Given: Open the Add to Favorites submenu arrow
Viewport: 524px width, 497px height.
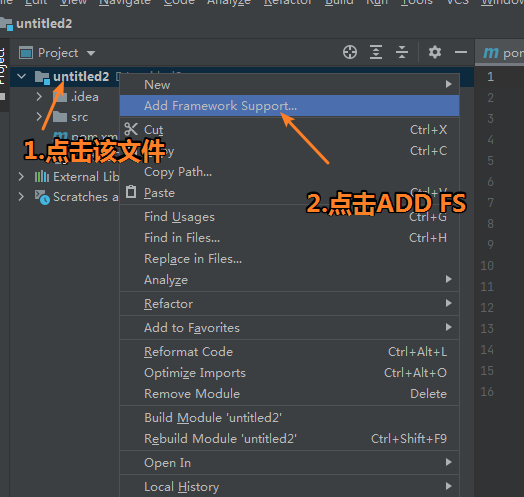Looking at the screenshot, I should tap(449, 327).
